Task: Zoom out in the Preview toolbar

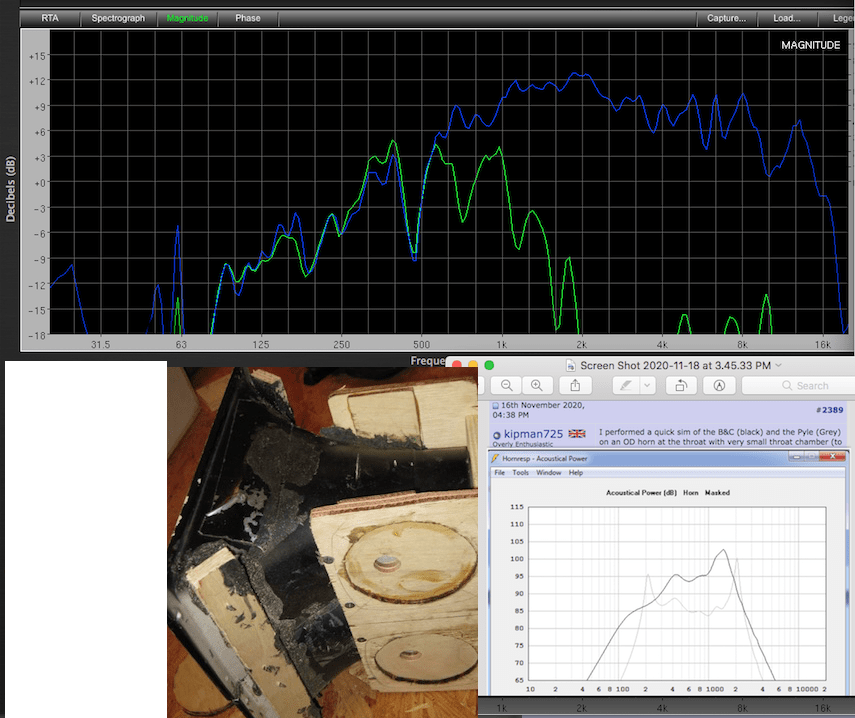Action: [507, 385]
